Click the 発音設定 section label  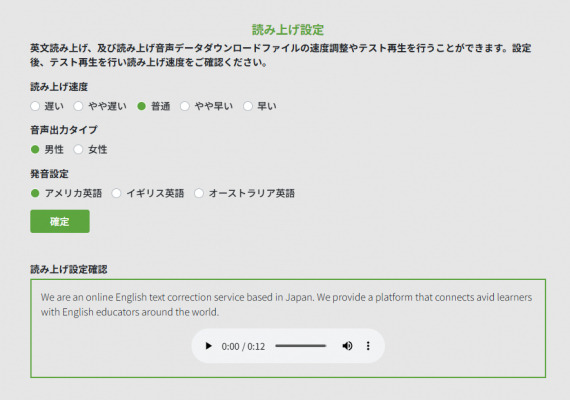[x=49, y=174]
